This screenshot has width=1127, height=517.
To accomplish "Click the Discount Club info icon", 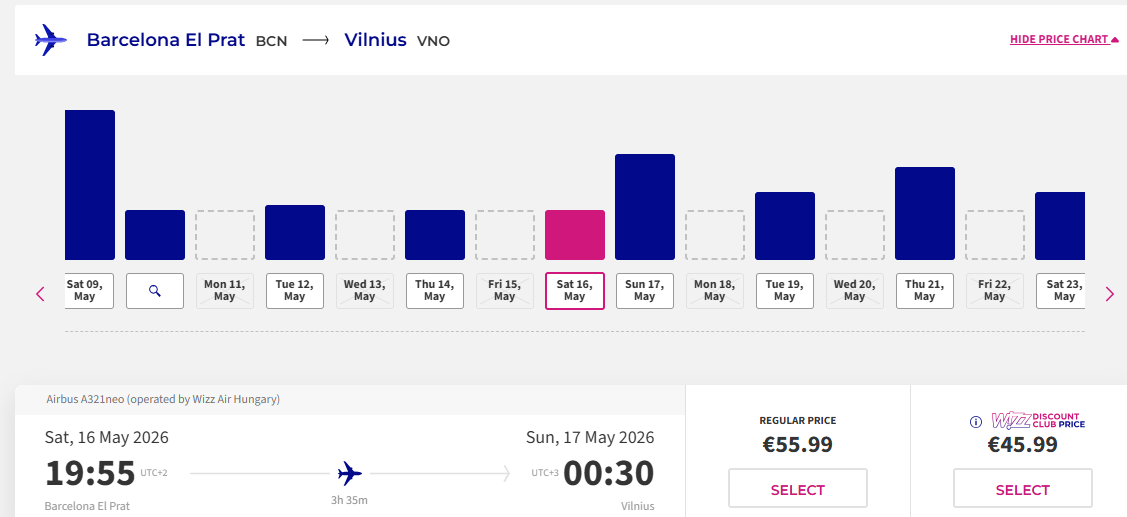I will pos(976,422).
